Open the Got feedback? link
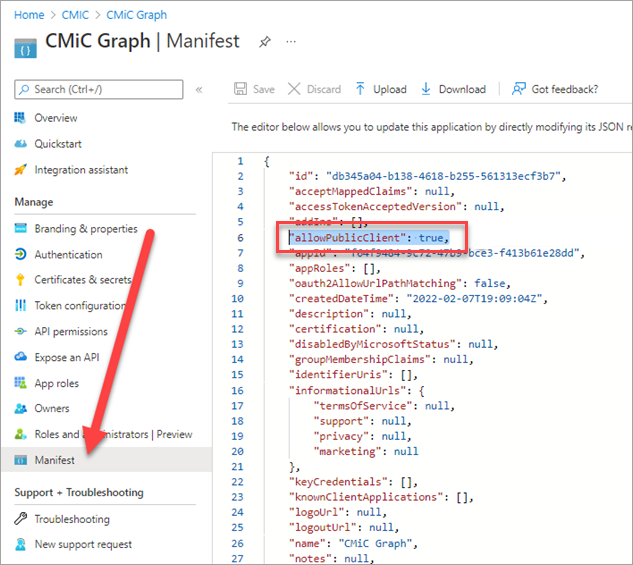 coord(564,89)
